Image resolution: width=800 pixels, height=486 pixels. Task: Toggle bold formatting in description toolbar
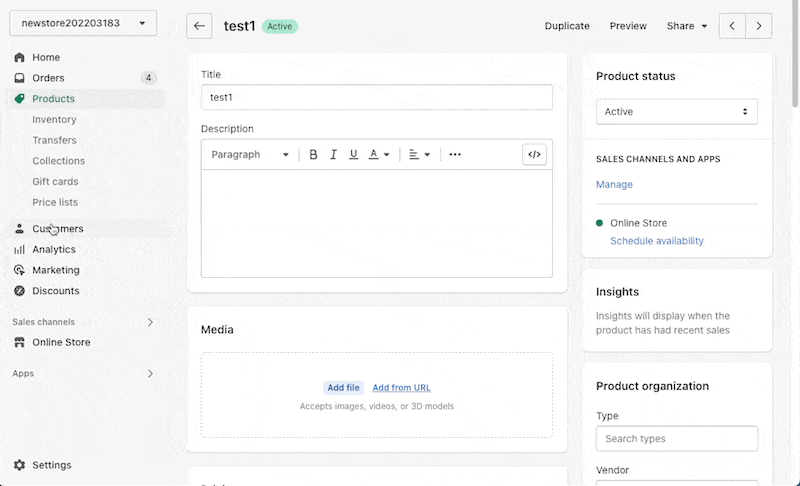[313, 155]
